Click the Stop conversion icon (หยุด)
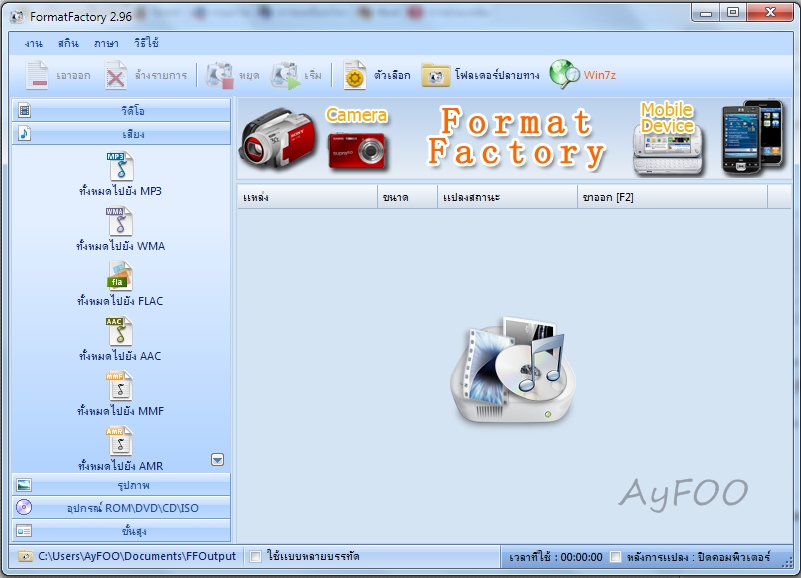Viewport: 801px width, 578px height. click(x=220, y=75)
